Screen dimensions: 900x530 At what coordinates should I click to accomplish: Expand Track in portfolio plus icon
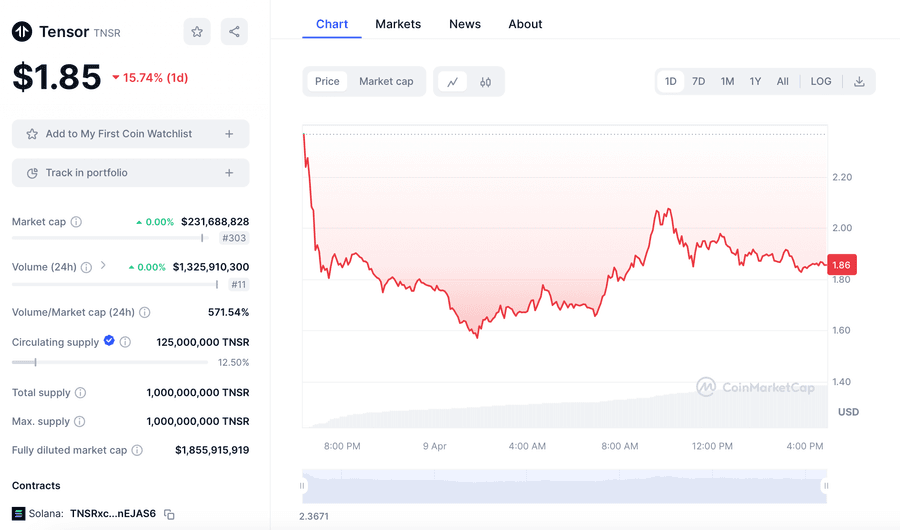pyautogui.click(x=229, y=173)
